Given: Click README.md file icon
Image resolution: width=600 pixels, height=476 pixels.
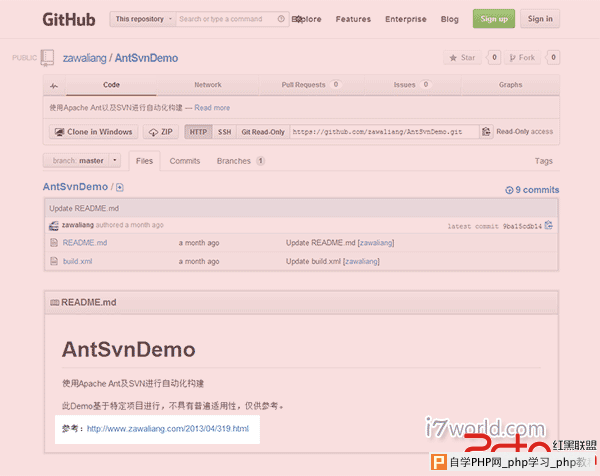Looking at the screenshot, I should point(54,243).
